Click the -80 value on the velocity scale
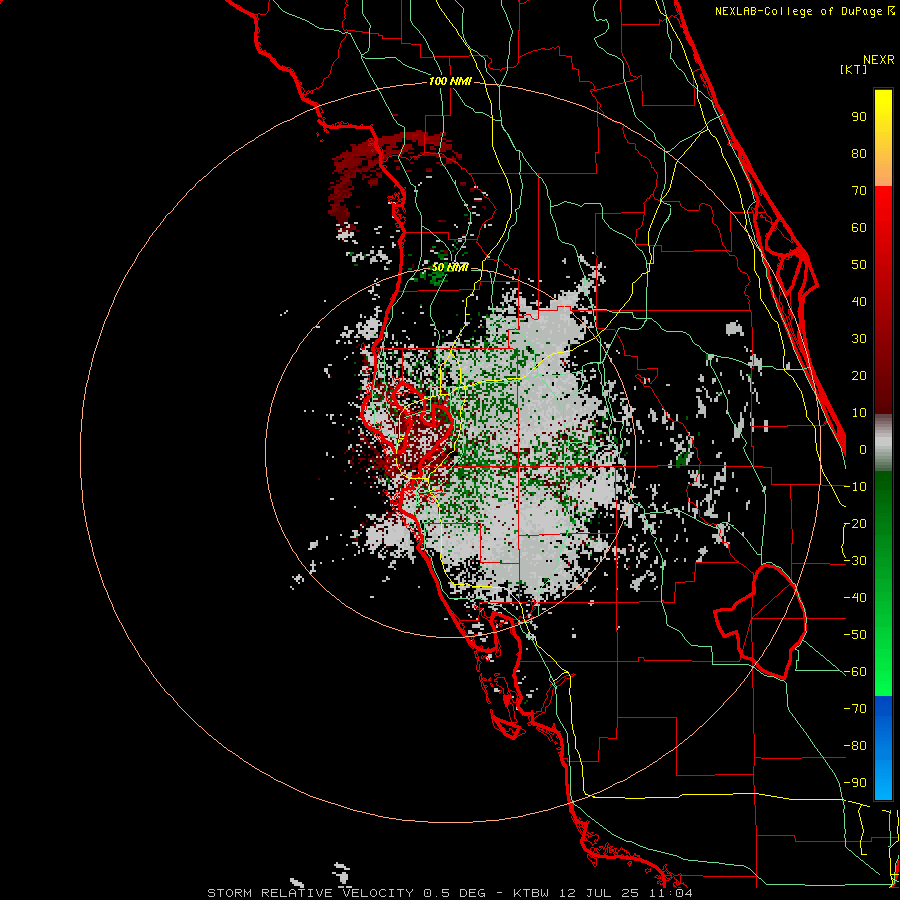Screen dimensions: 900x900 coord(855,746)
